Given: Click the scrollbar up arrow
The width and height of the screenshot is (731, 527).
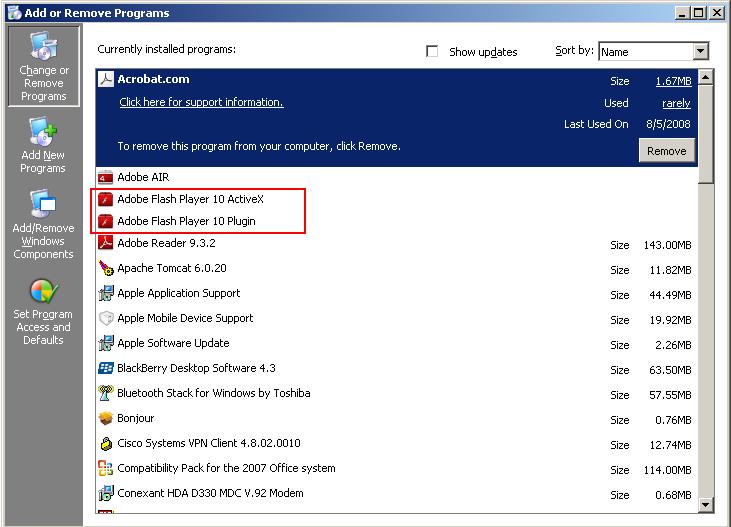Looking at the screenshot, I should [706, 77].
